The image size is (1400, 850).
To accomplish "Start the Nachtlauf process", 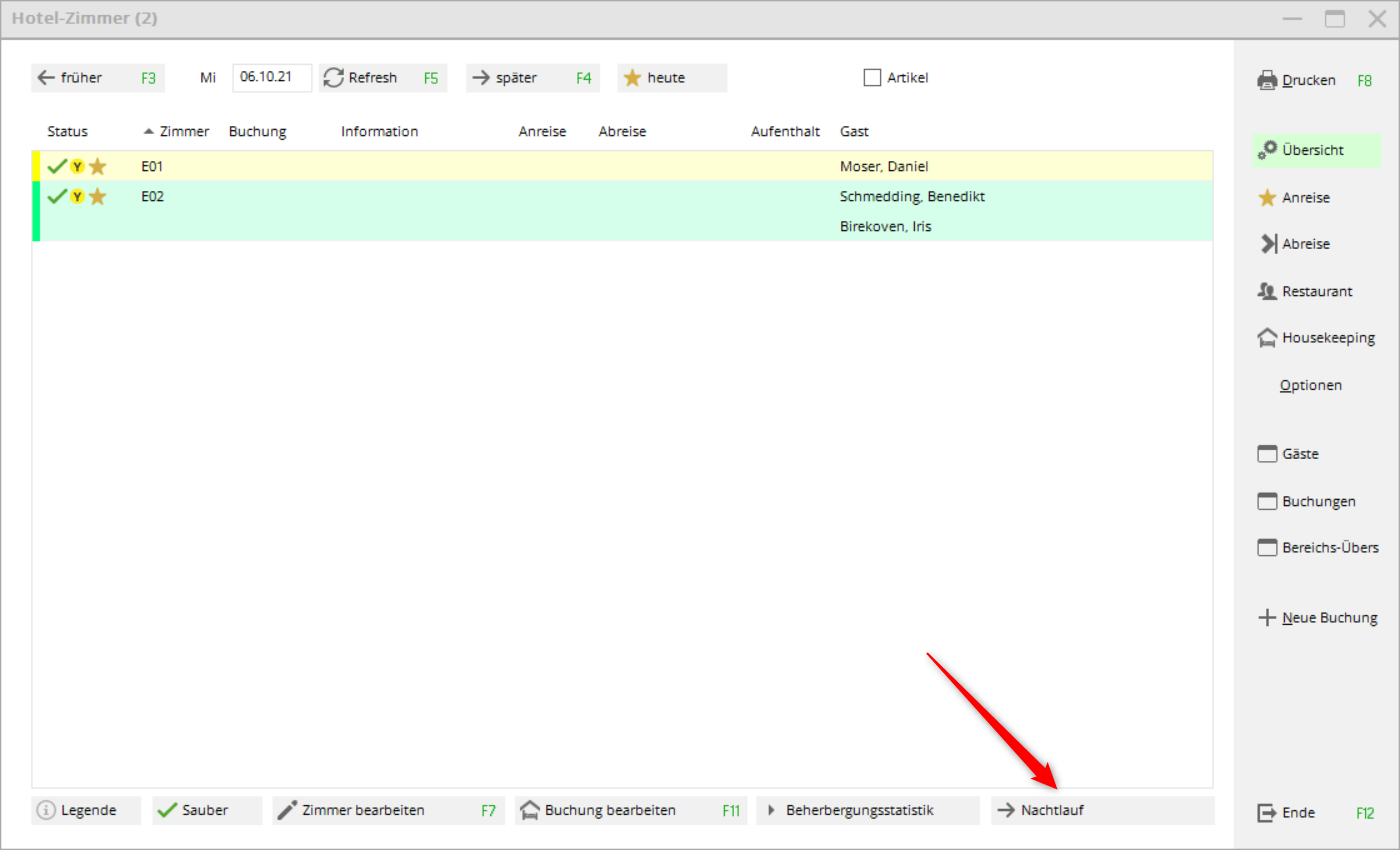I will 1102,811.
